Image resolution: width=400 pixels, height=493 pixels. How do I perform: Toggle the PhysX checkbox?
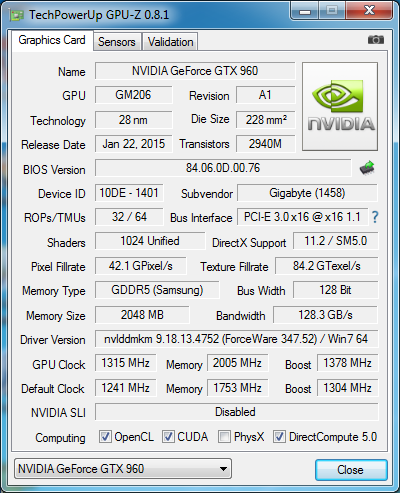[224, 436]
